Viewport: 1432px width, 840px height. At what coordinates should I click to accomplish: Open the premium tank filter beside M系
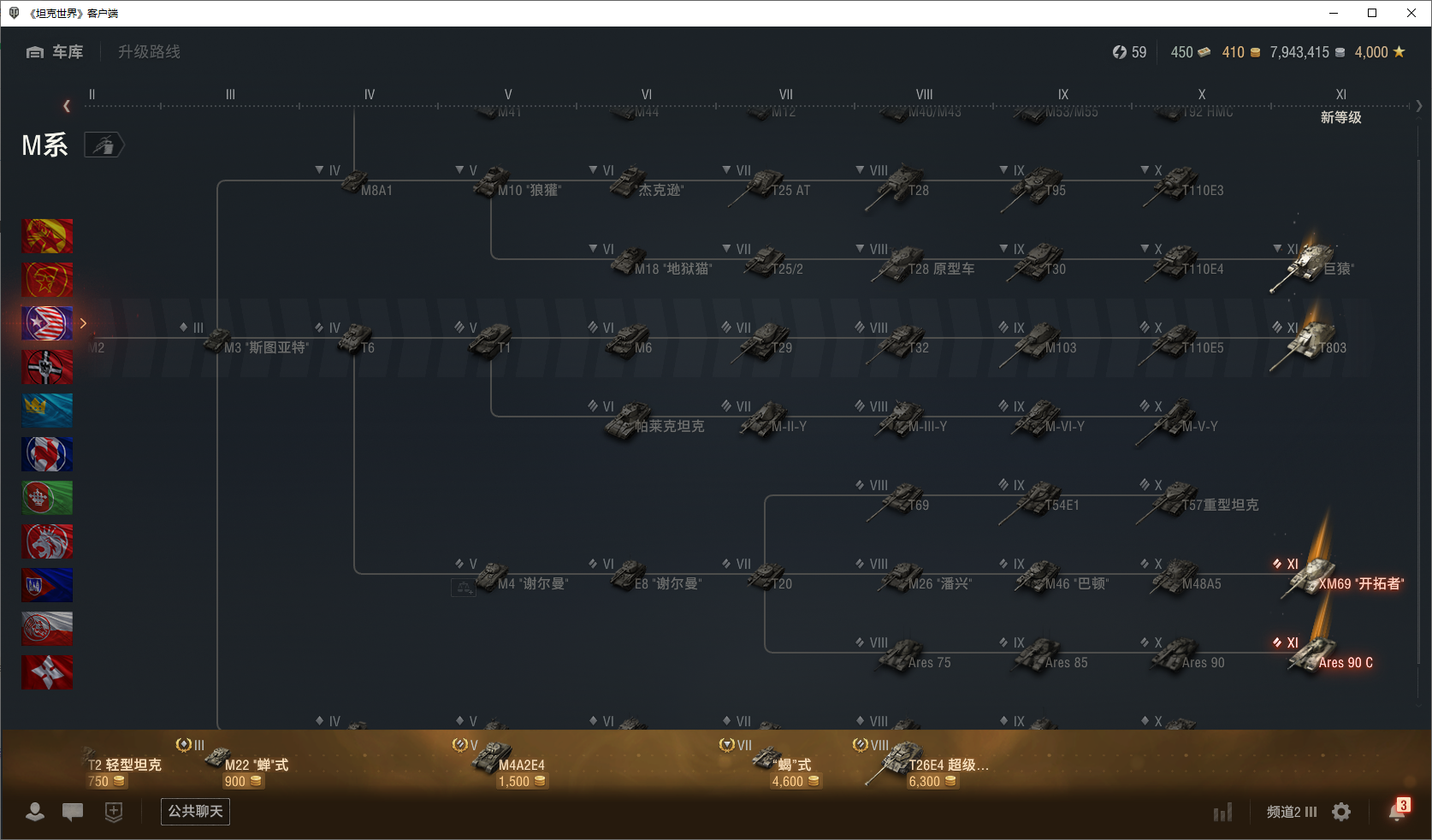104,145
